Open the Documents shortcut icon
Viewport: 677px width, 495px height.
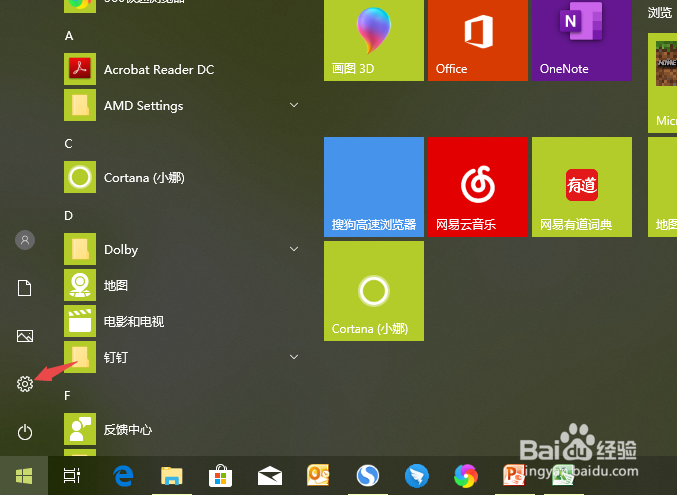point(25,288)
